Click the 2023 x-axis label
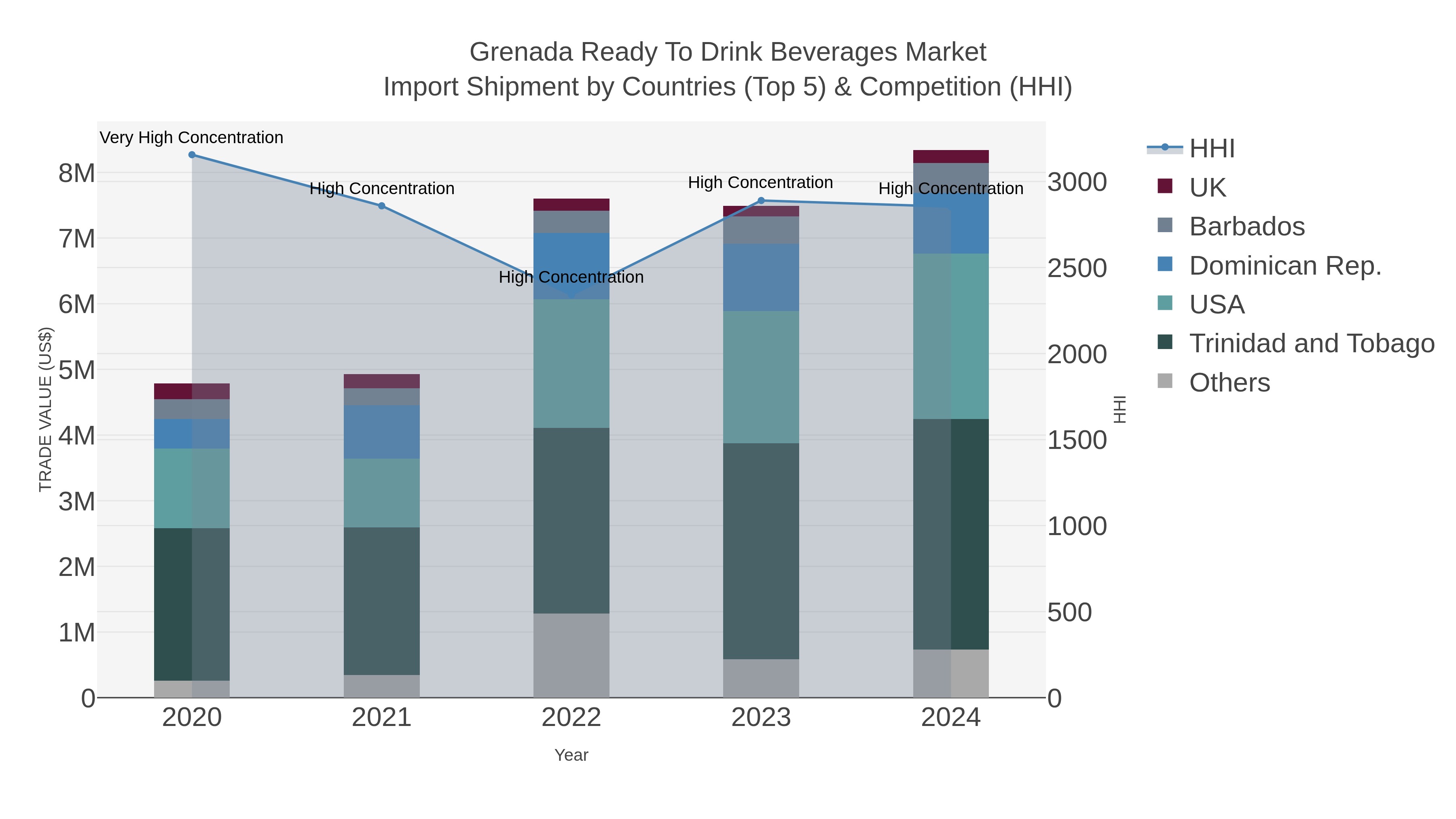Viewport: 1456px width, 819px height. coord(761,718)
